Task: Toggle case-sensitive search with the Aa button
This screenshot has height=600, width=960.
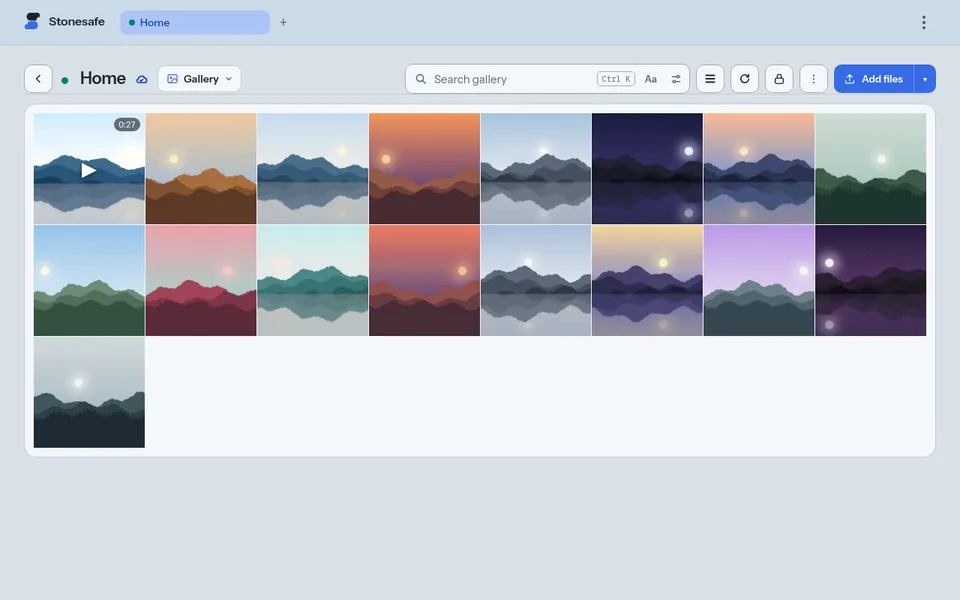Action: tap(651, 79)
